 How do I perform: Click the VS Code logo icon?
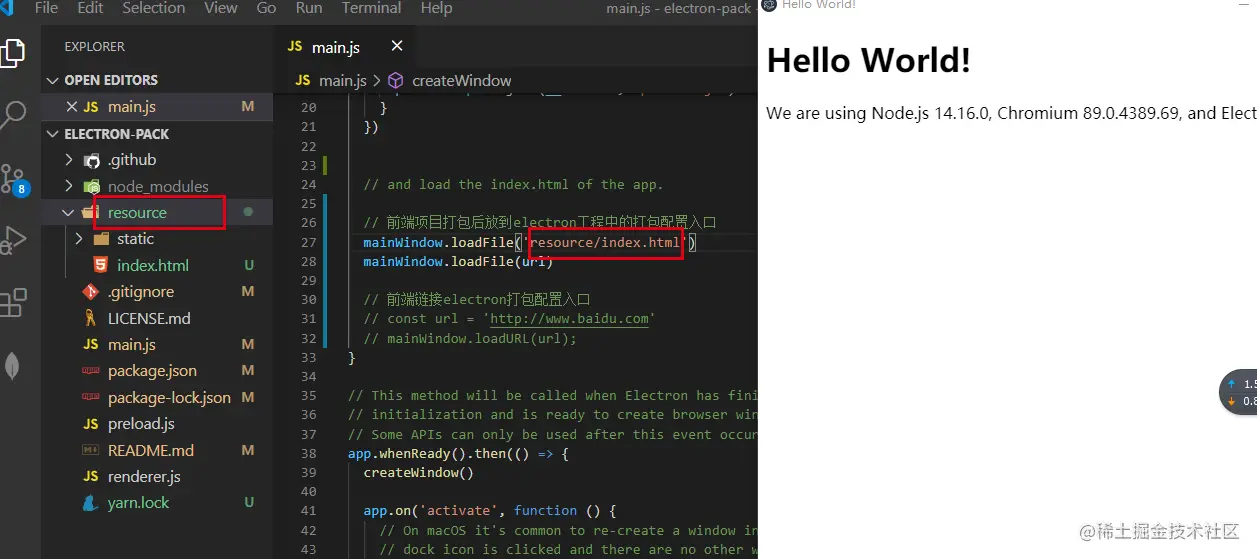(8, 7)
